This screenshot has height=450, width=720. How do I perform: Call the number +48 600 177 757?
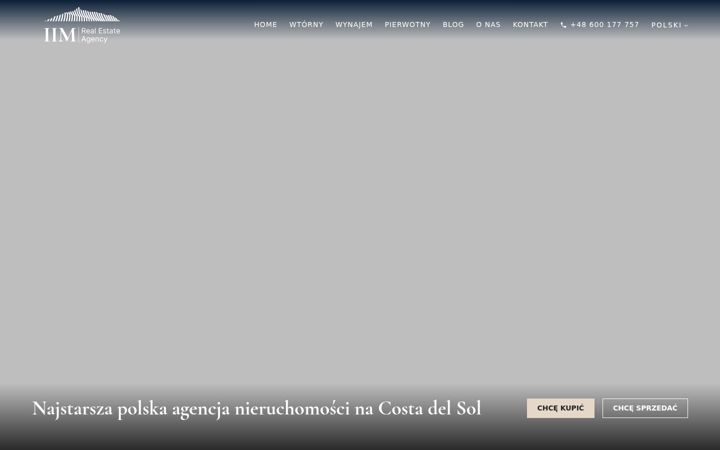tap(605, 25)
